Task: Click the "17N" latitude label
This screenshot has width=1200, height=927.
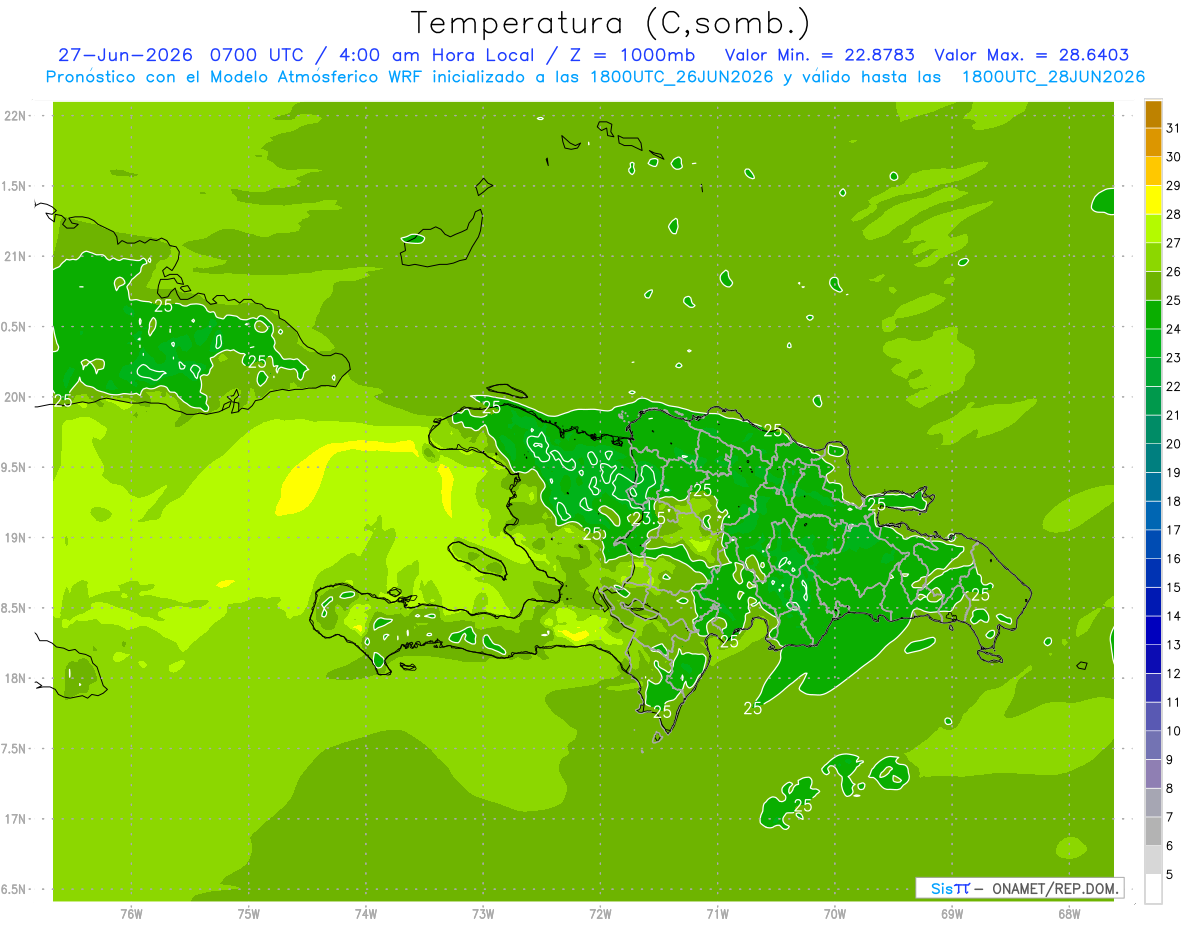Action: pos(16,820)
